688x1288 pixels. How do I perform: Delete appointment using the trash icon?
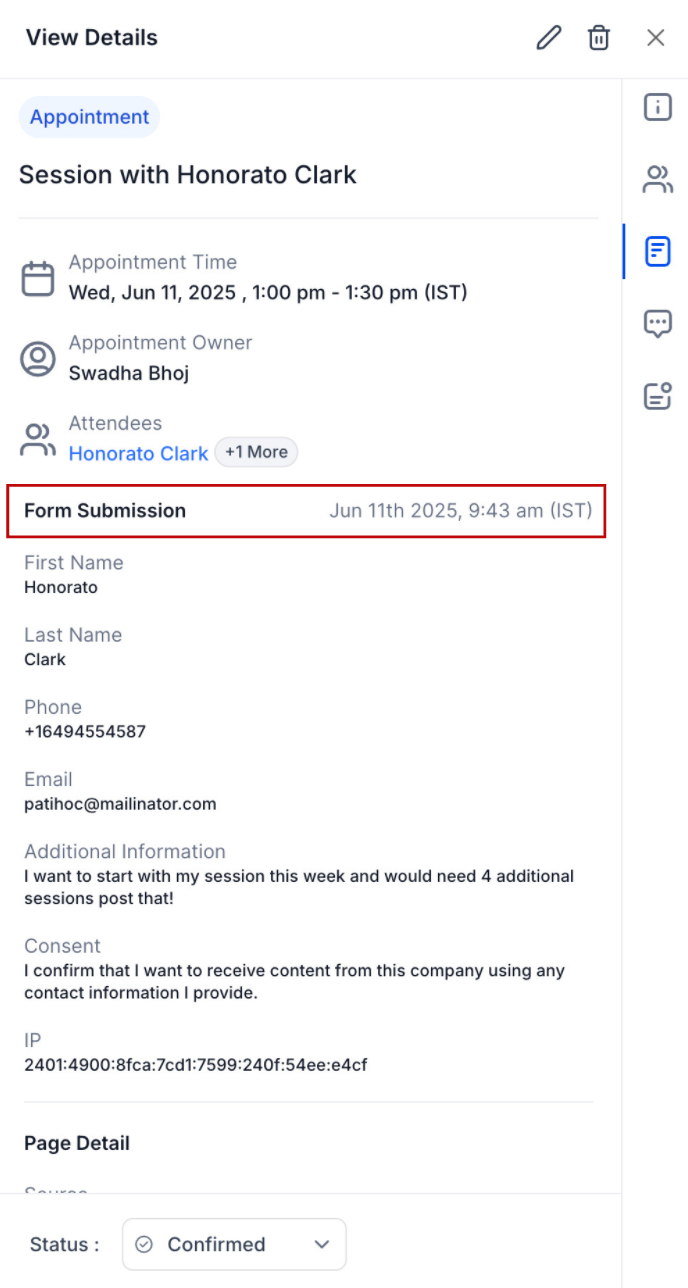[599, 38]
